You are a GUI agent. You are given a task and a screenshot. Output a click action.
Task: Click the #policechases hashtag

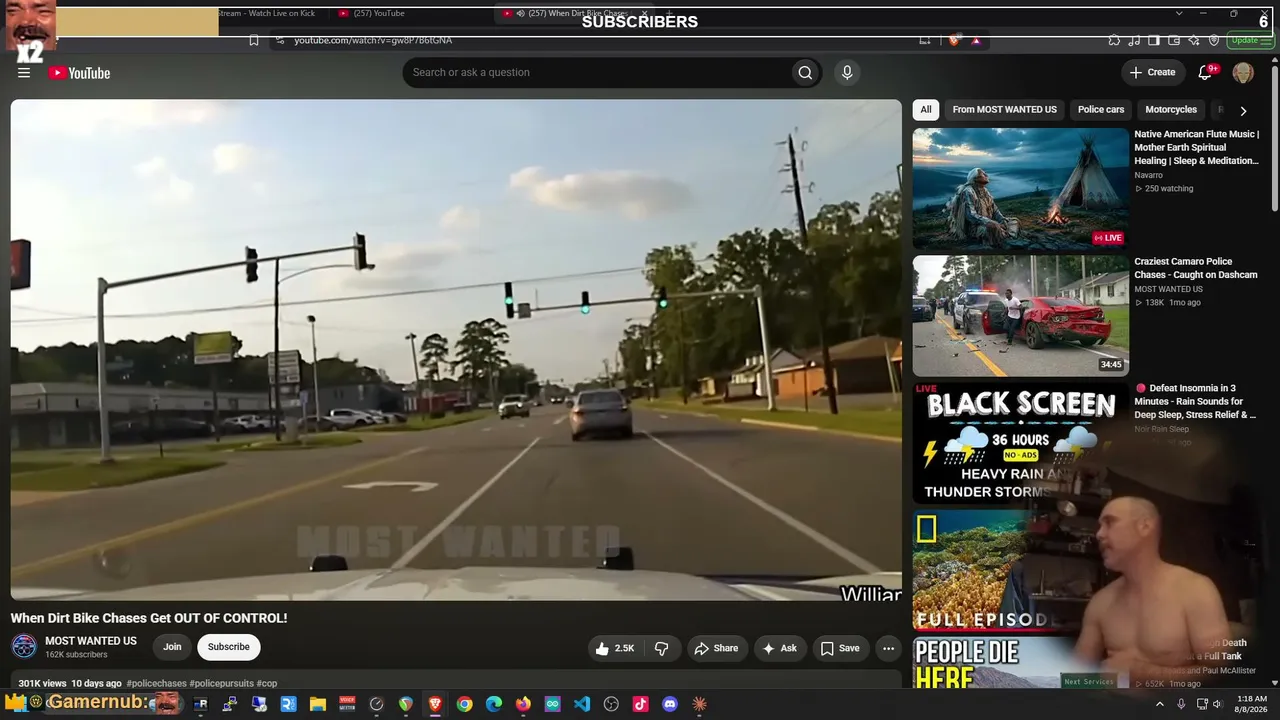pos(156,683)
